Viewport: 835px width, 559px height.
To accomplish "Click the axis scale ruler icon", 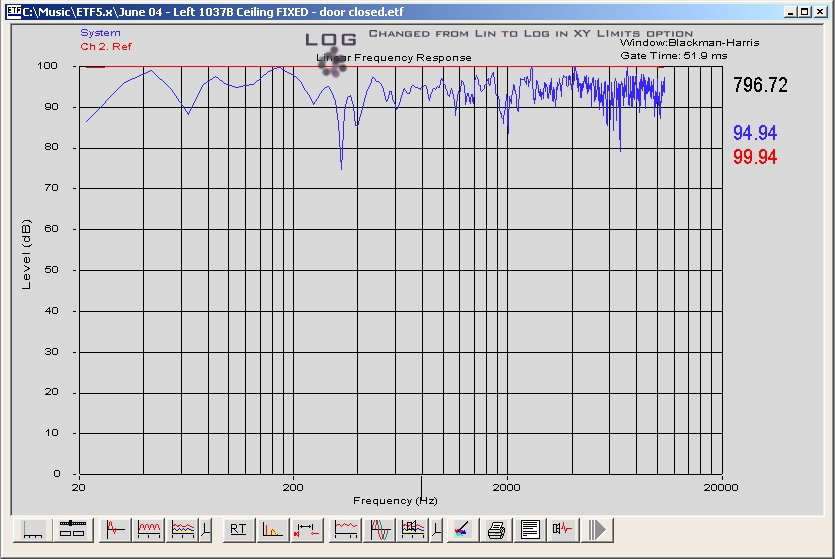I will 35,529.
